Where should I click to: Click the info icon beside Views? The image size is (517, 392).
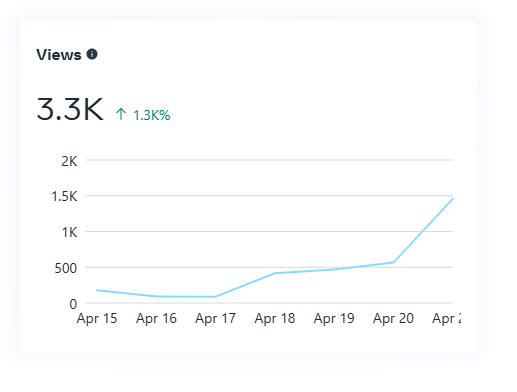(x=92, y=54)
